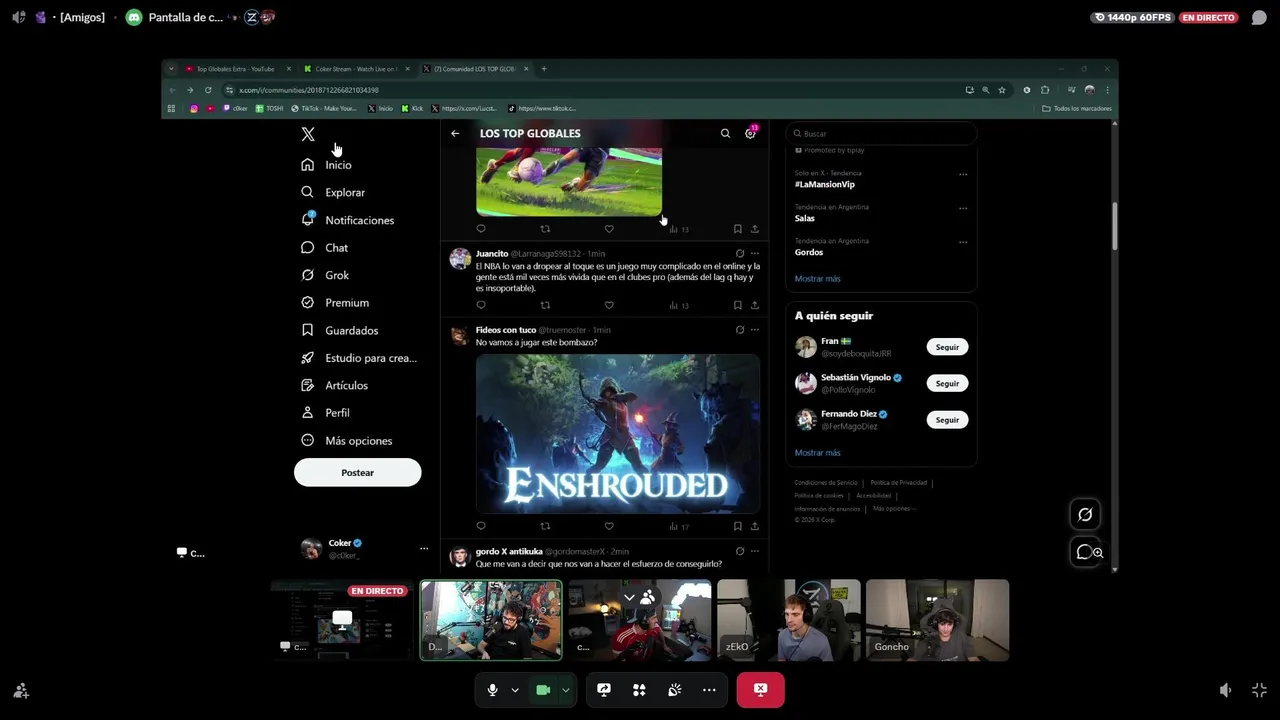Open Notificaciones in X sidebar

347,220
